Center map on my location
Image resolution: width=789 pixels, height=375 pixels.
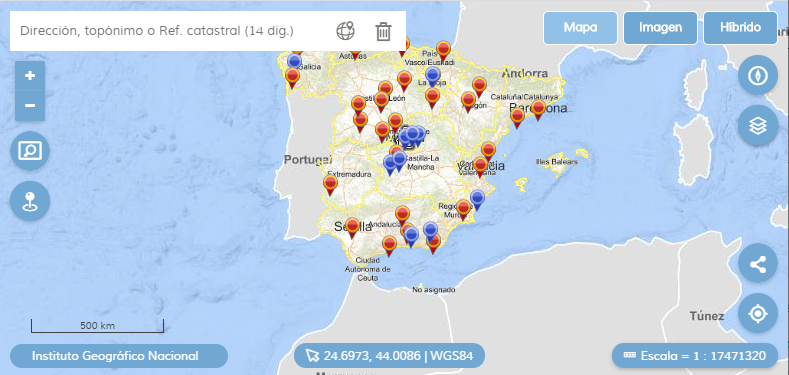pyautogui.click(x=758, y=313)
